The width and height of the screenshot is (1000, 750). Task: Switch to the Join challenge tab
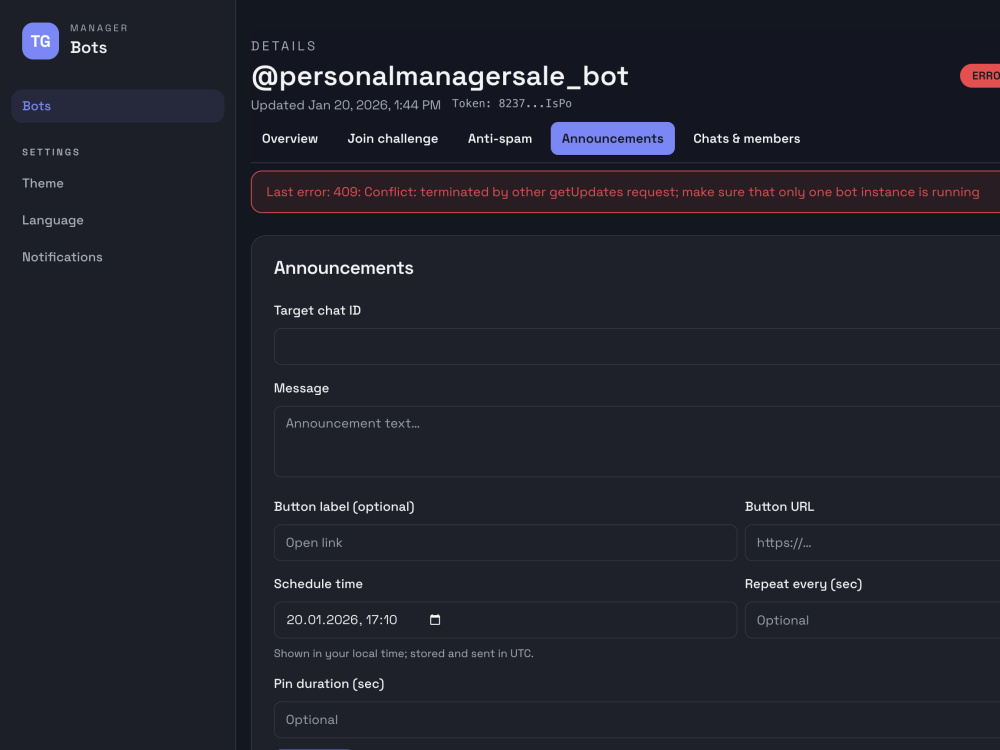coord(393,138)
